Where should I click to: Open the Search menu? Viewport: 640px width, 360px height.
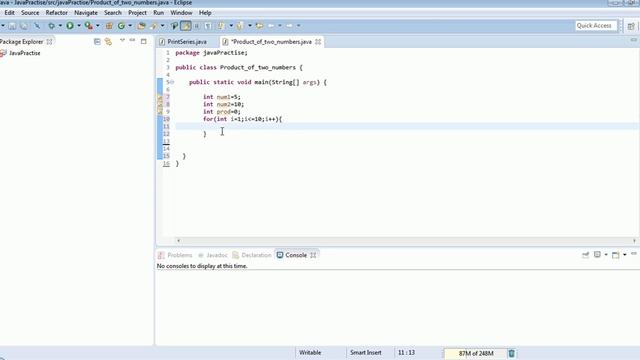[113, 13]
